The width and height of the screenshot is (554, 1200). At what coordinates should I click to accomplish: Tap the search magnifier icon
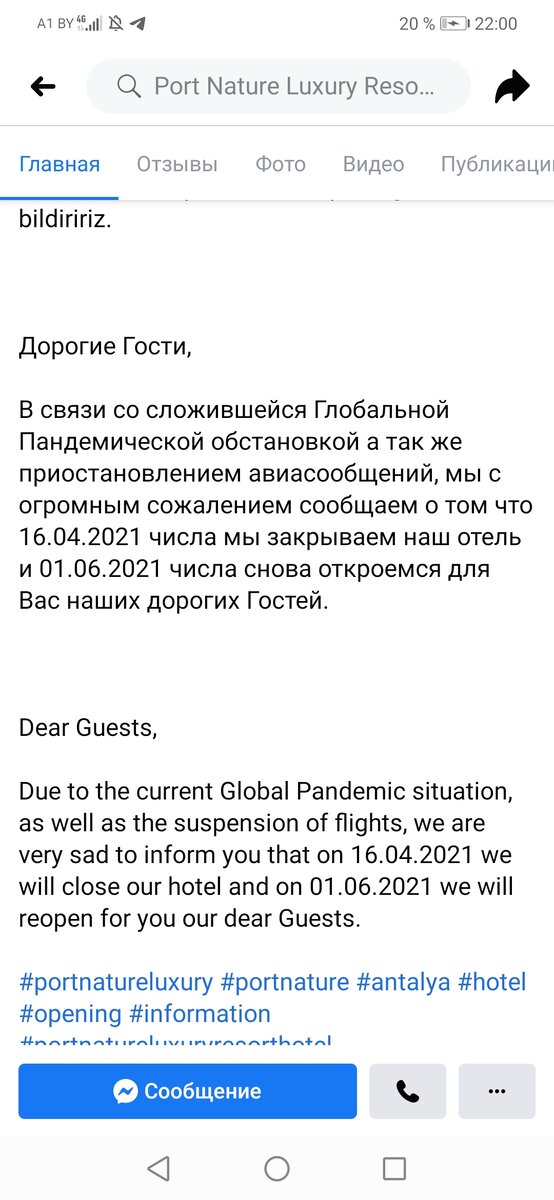tap(128, 87)
